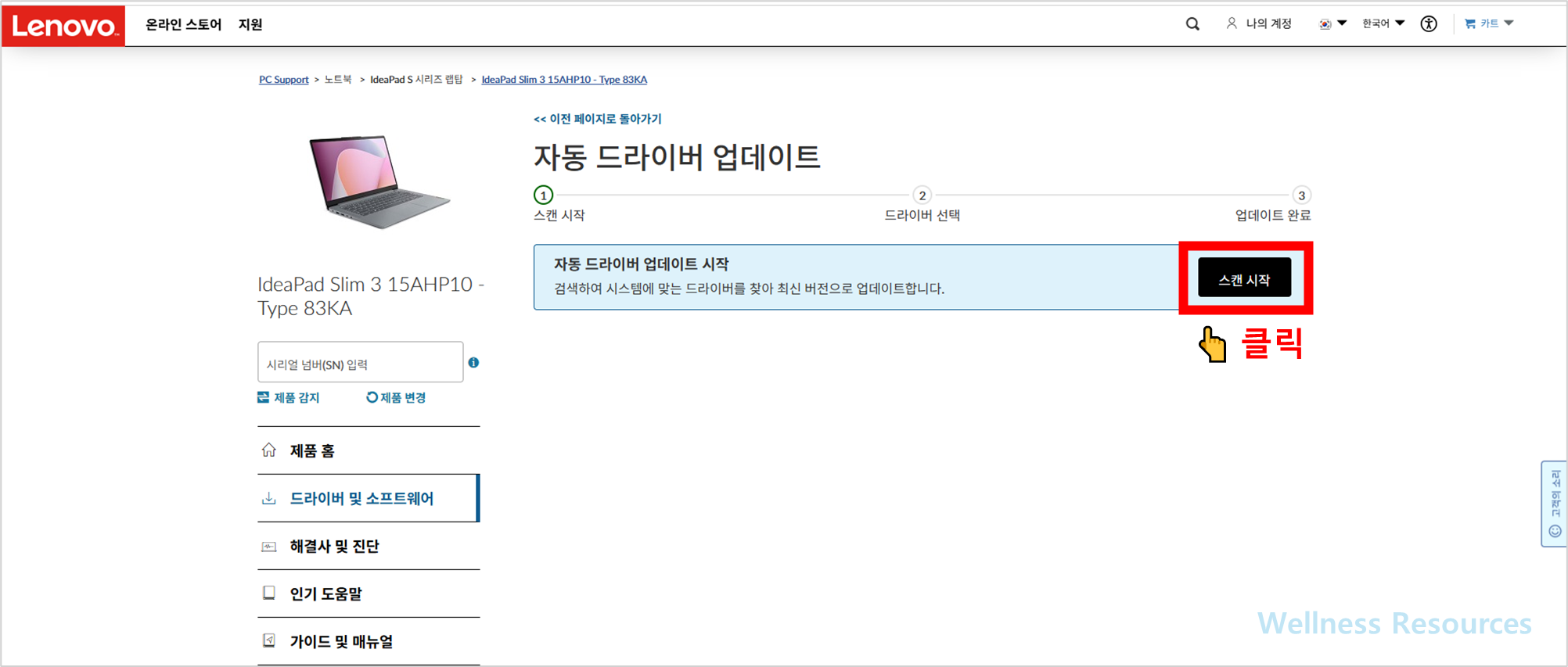Open the 지원 menu
Screen dimensions: 1568x667
[250, 24]
